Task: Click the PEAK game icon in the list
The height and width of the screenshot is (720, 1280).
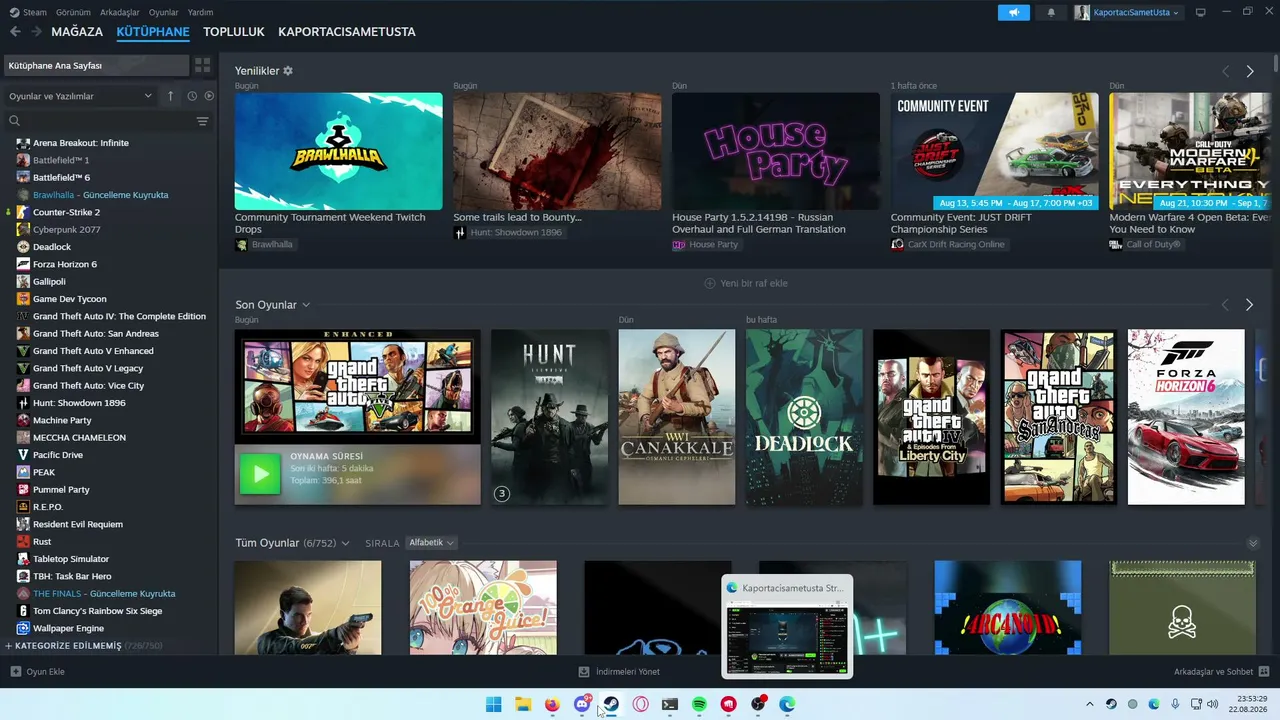Action: coord(23,472)
